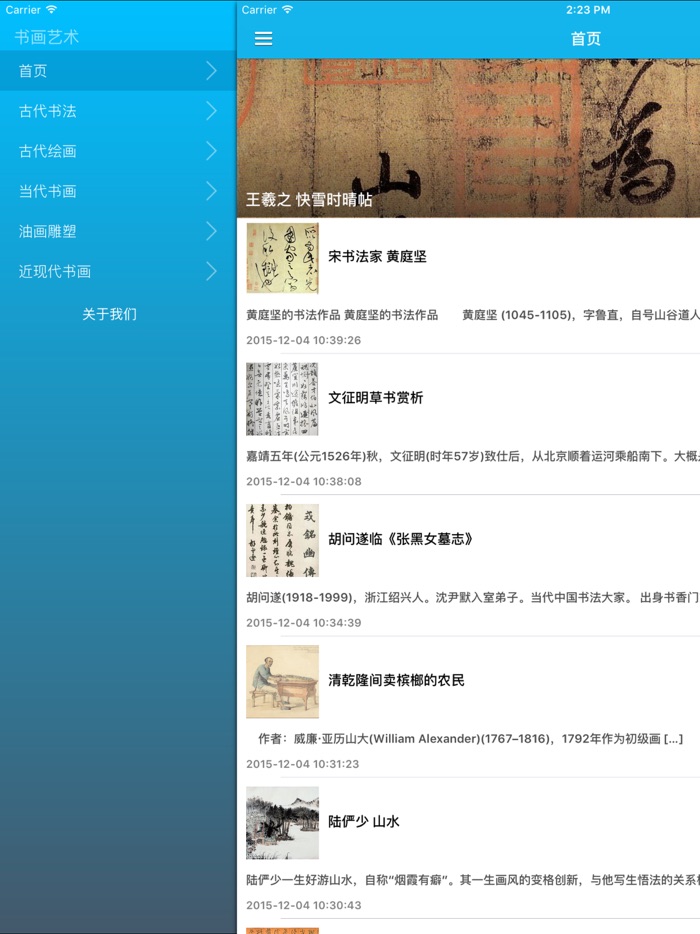Screen dimensions: 700x934
Task: Open article title 宋书法家 黄庭坚
Action: pos(377,257)
